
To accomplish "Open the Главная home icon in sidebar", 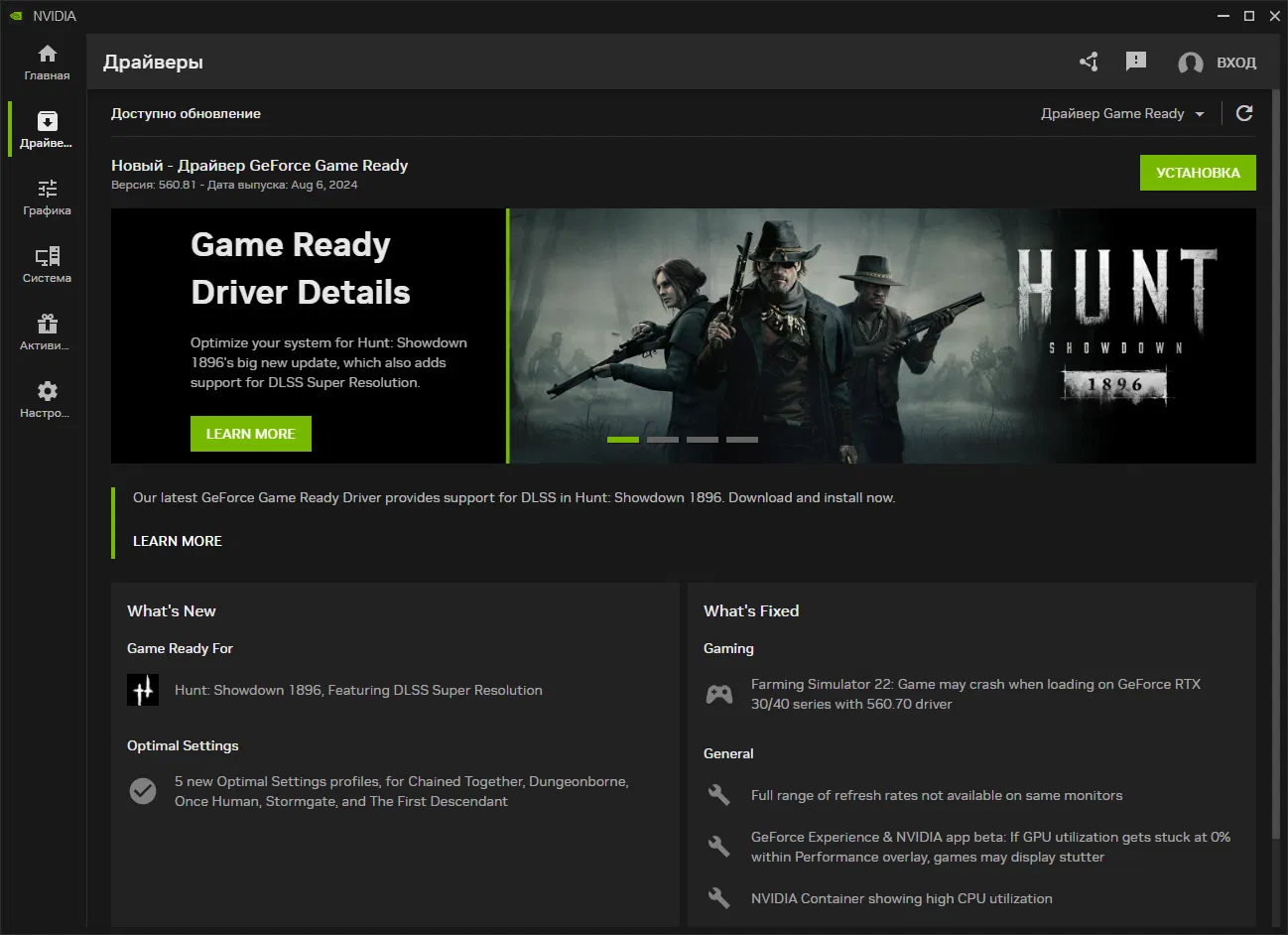I will click(x=47, y=54).
